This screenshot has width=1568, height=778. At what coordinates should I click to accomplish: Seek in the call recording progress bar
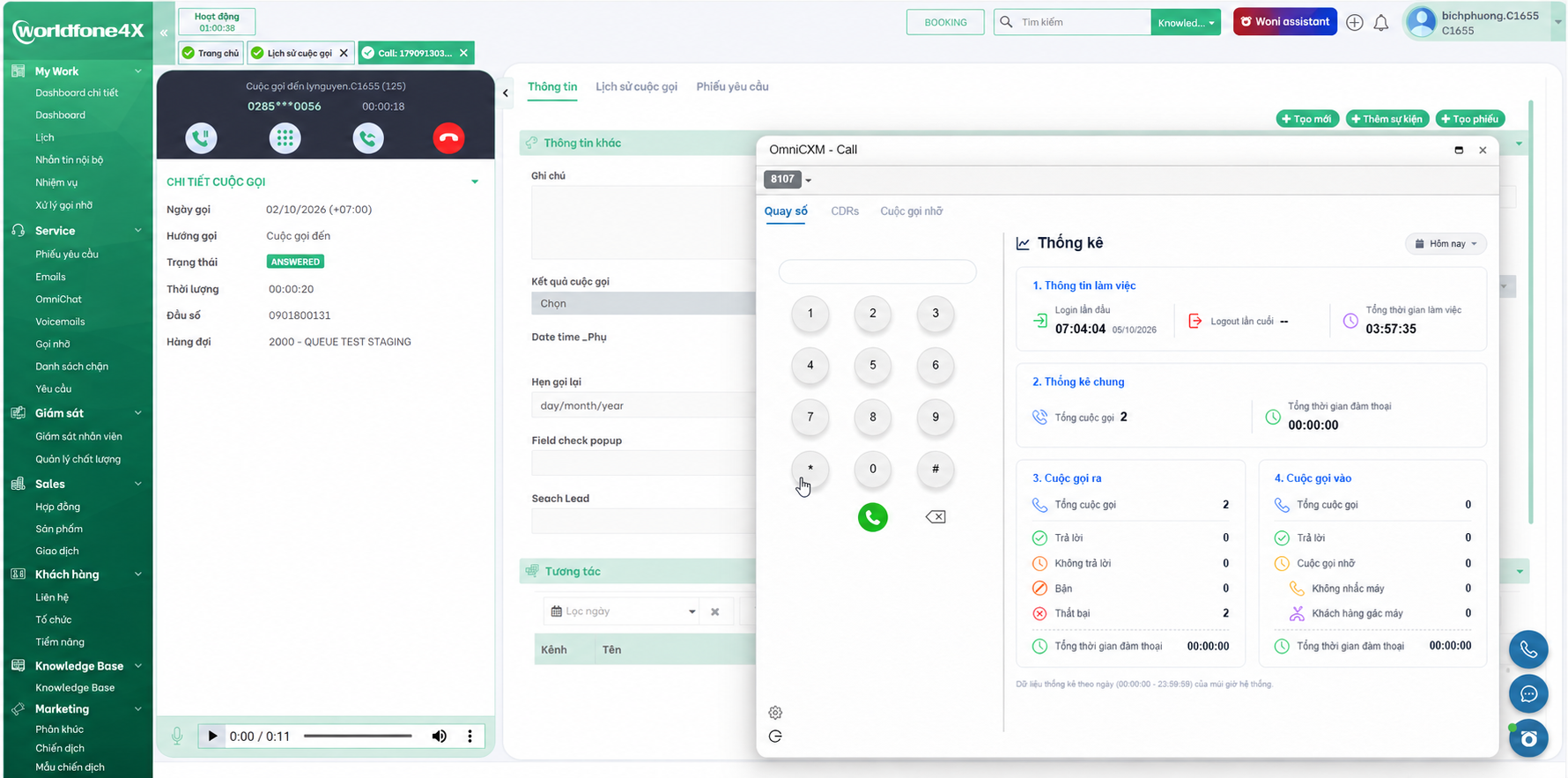pyautogui.click(x=358, y=737)
